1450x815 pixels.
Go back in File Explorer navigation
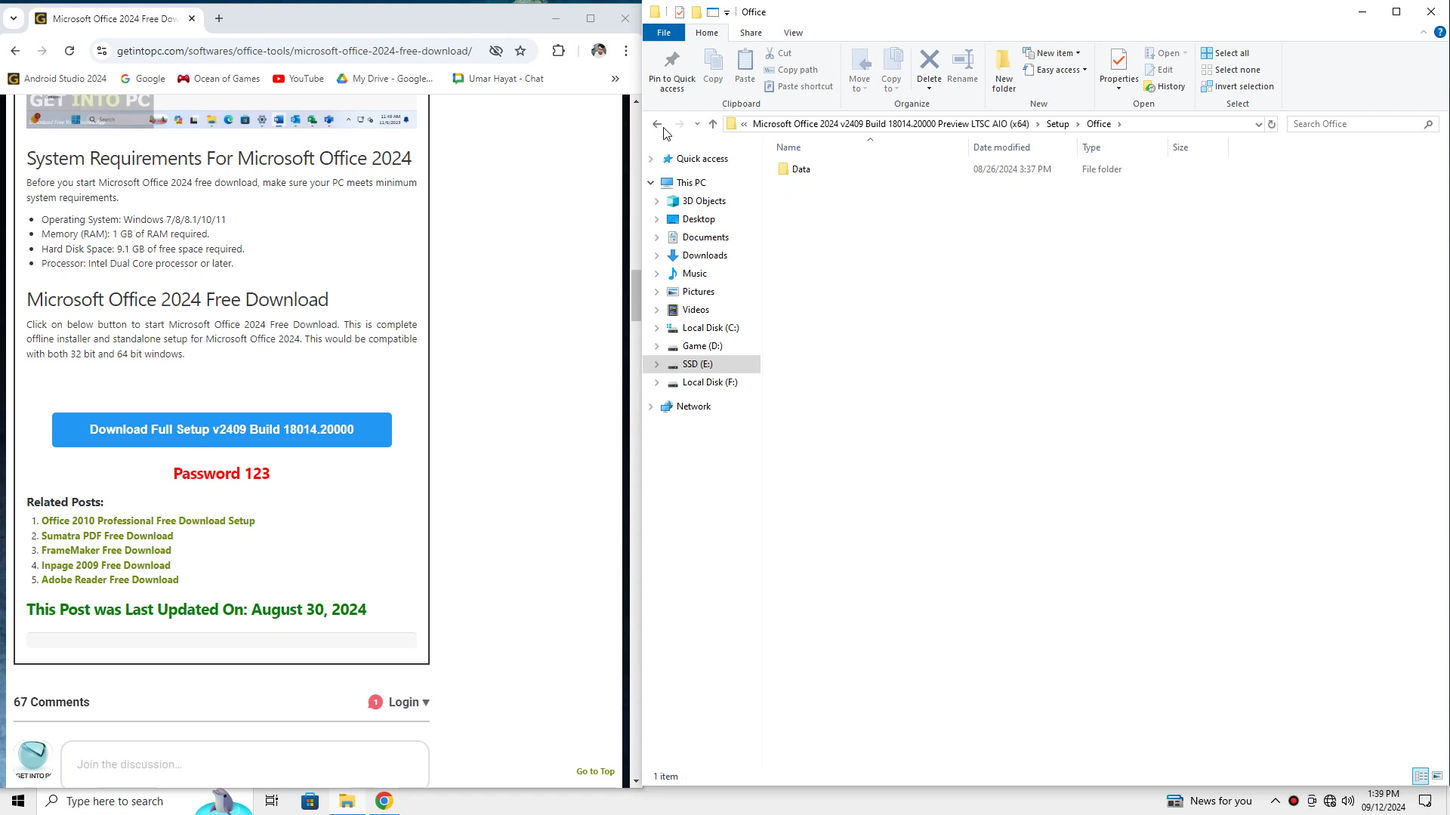[657, 124]
